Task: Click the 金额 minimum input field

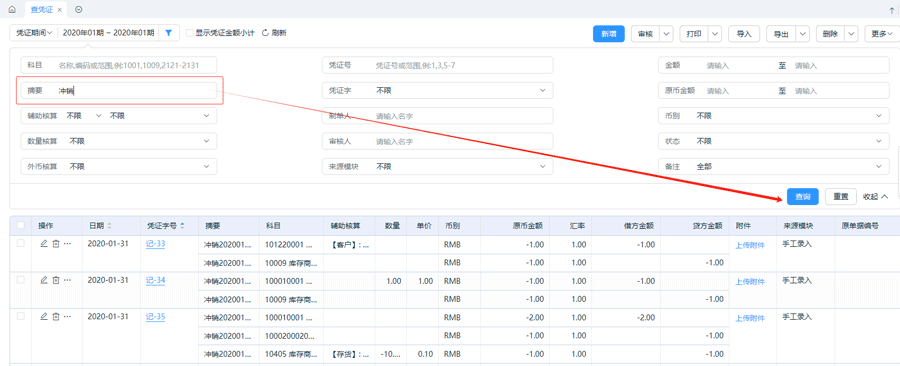Action: coord(738,65)
